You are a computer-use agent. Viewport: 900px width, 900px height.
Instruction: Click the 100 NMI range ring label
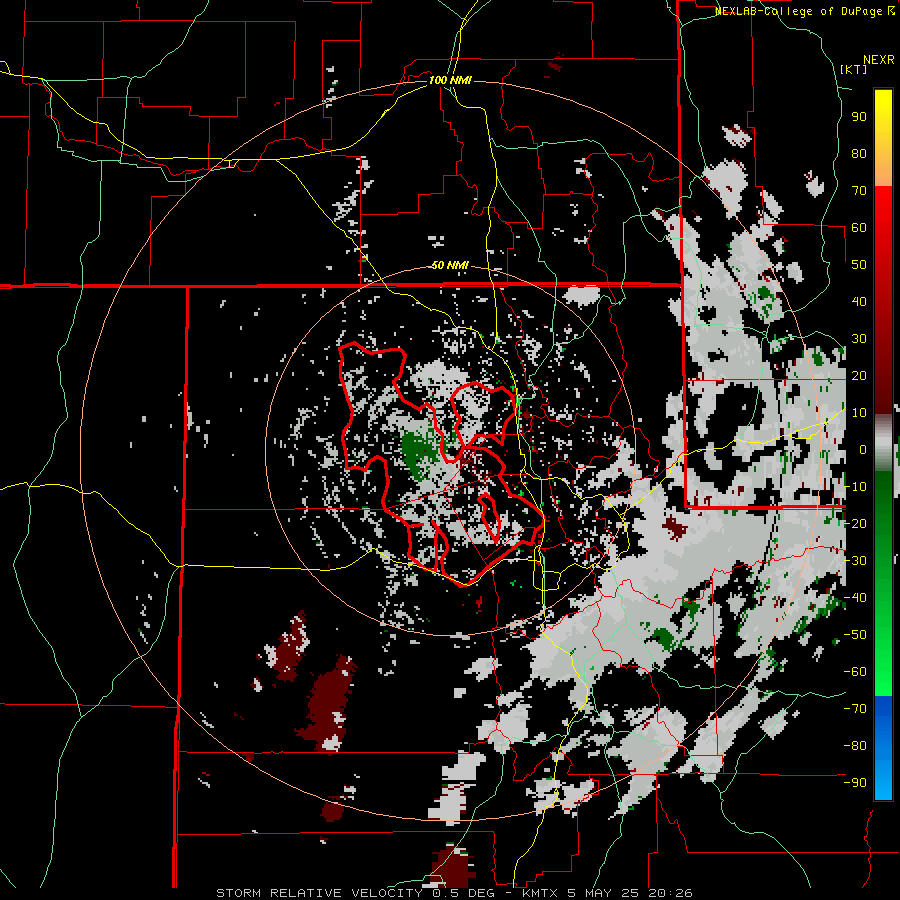click(450, 80)
